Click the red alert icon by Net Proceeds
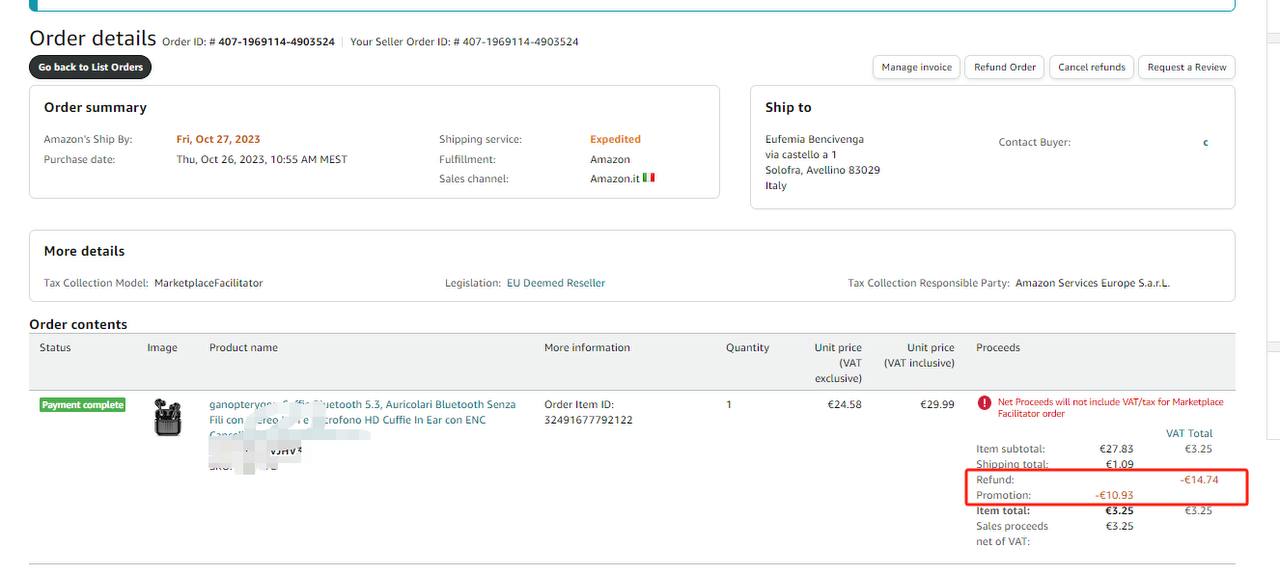Viewport: 1280px width, 575px height. tap(985, 403)
